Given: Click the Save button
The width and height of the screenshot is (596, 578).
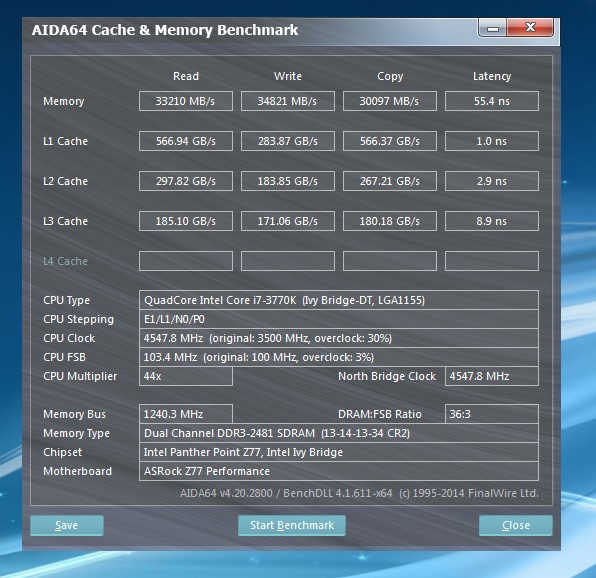Looking at the screenshot, I should pyautogui.click(x=67, y=525).
